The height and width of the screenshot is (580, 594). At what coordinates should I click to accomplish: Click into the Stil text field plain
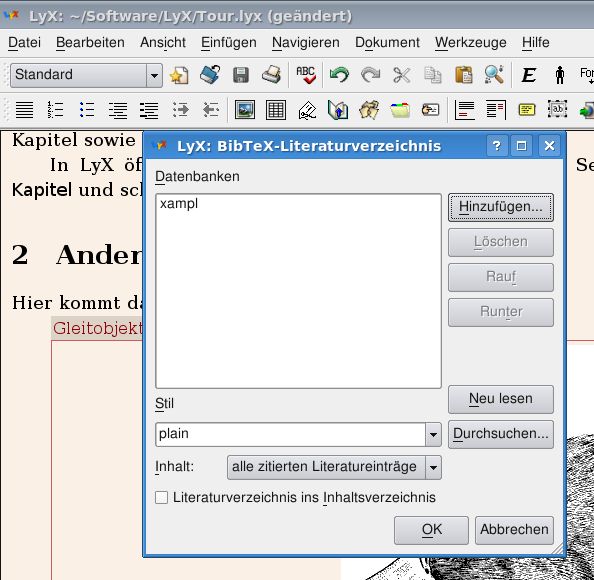[x=291, y=434]
